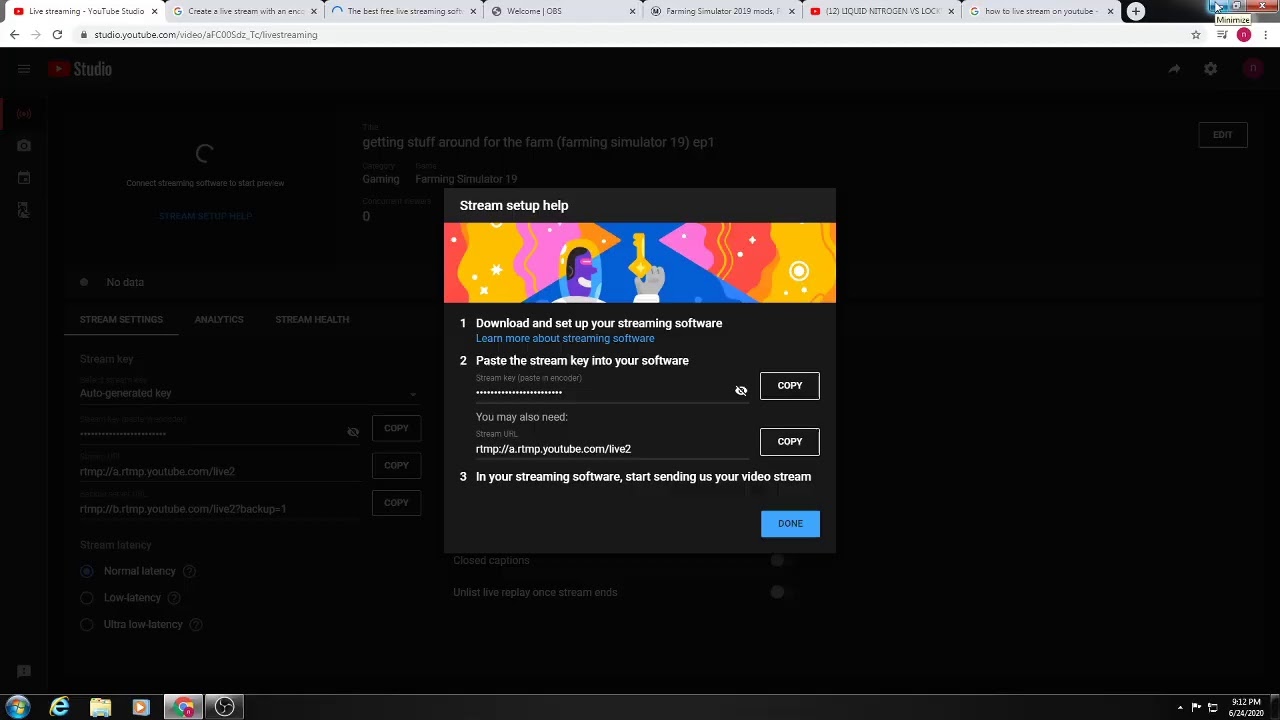Viewport: 1280px width, 720px height.
Task: Expand the Auto-generated key dropdown
Action: (249, 394)
